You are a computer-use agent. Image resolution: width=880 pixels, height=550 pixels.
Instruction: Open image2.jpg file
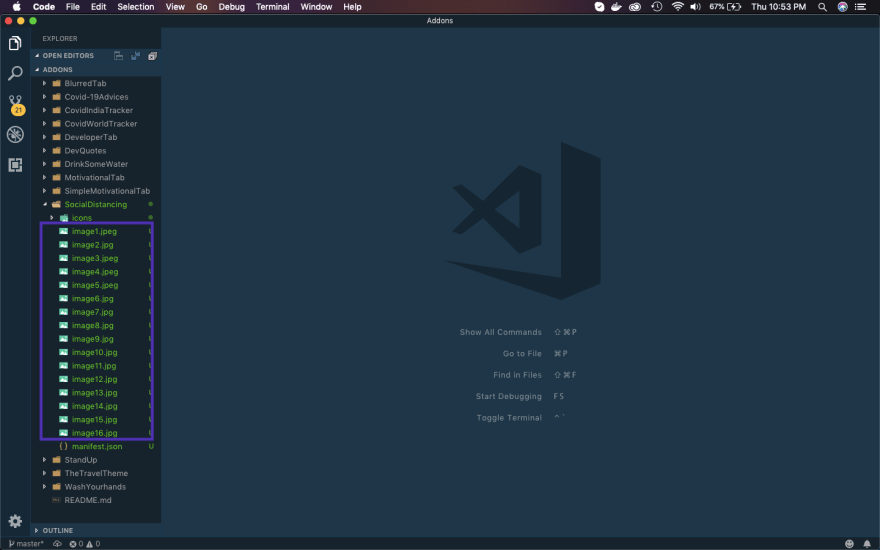coord(92,245)
